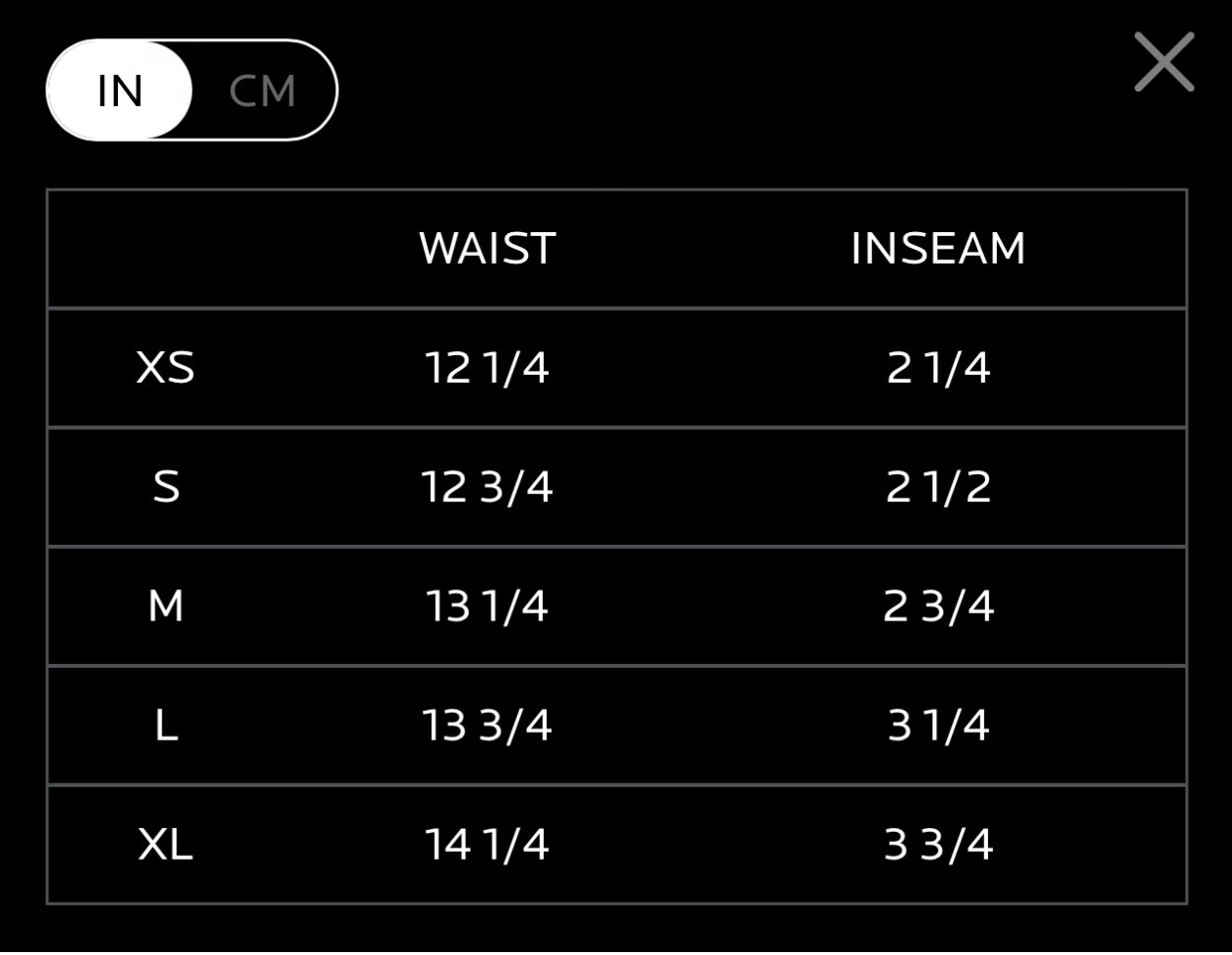Click the M waist value 13 1/4
This screenshot has width=1232, height=955.
click(487, 606)
